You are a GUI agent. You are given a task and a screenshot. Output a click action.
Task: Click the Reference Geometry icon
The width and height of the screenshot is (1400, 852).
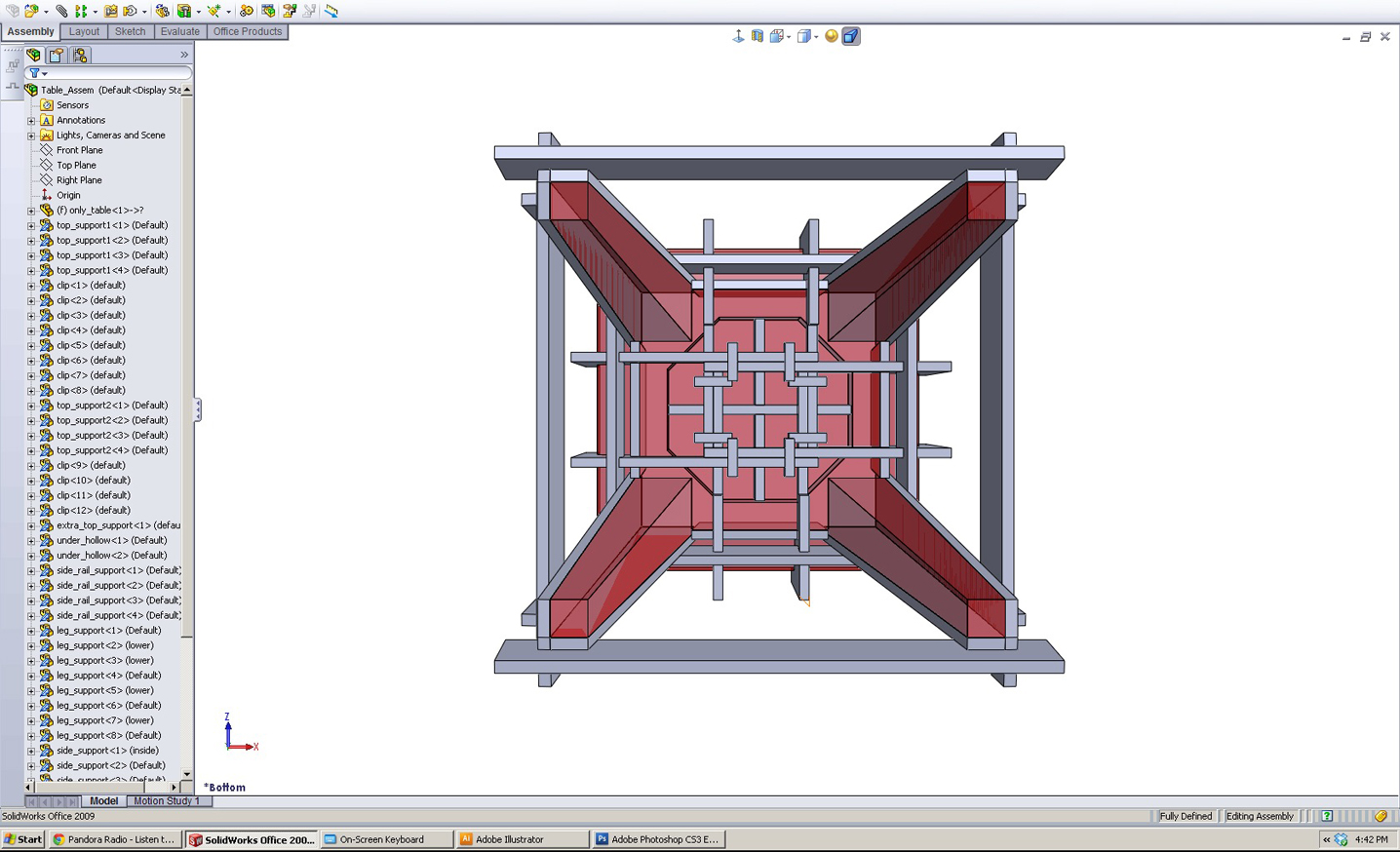click(214, 11)
